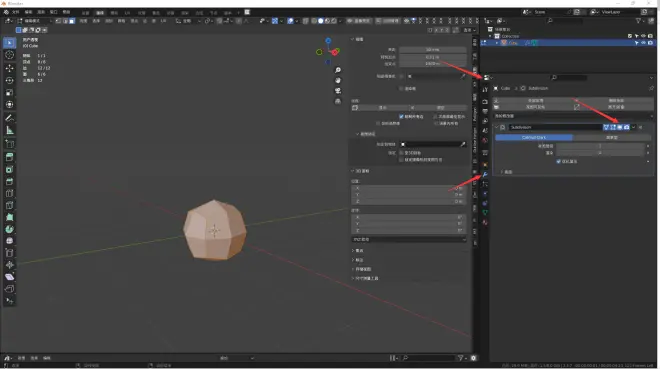The height and width of the screenshot is (369, 660).
Task: Click the zoom magnifier icon in viewport
Action: pos(338,70)
